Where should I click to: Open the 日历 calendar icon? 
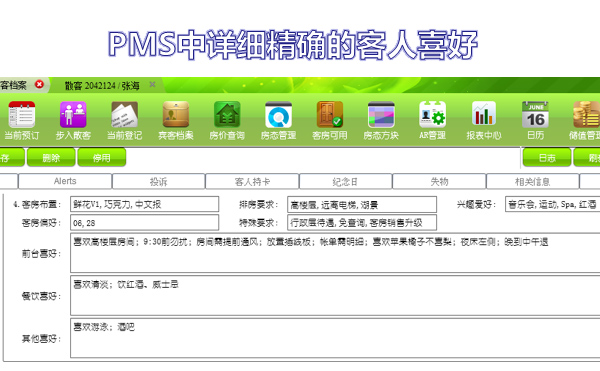535,115
